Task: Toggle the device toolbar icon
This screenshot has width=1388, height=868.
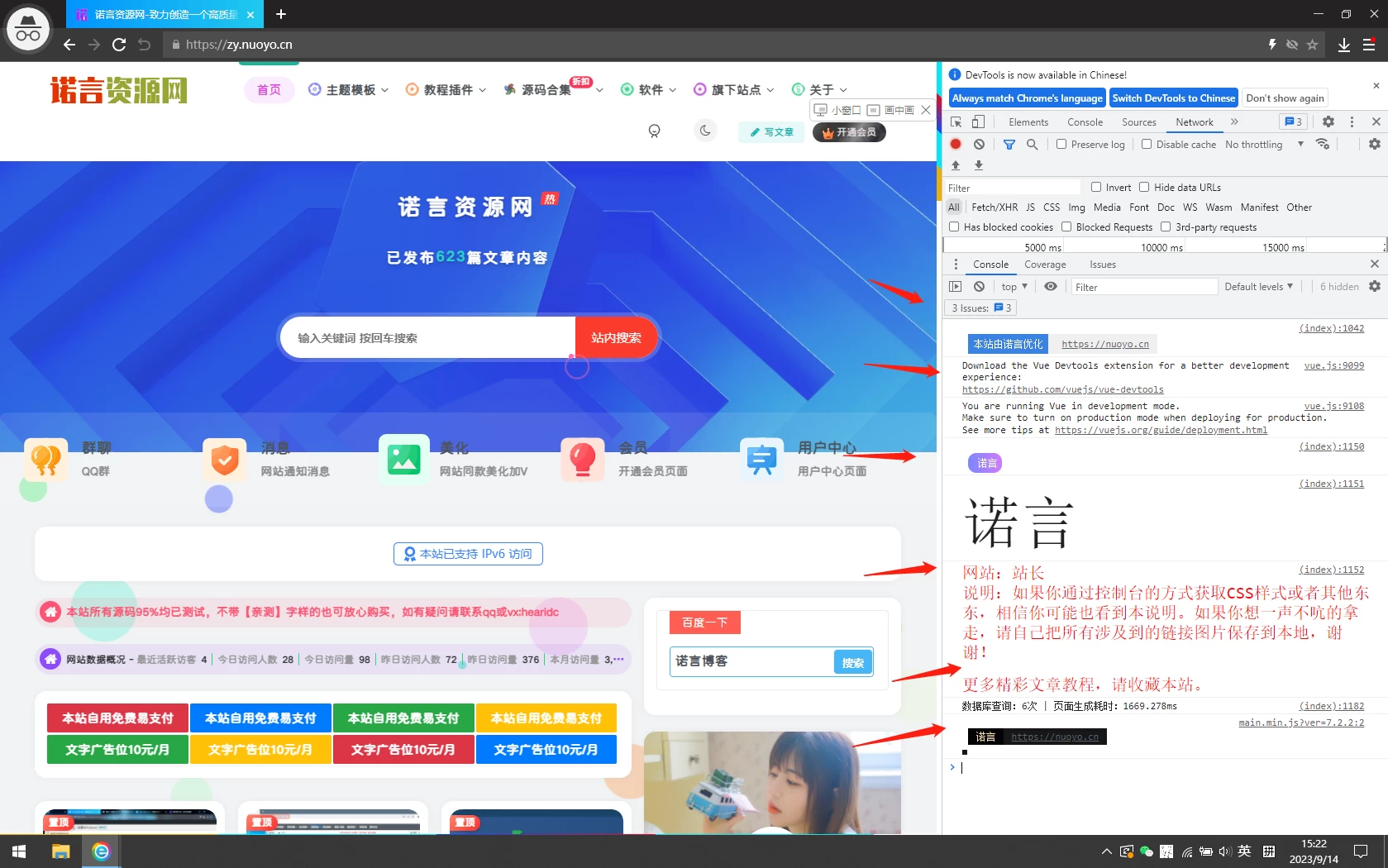Action: pyautogui.click(x=978, y=122)
